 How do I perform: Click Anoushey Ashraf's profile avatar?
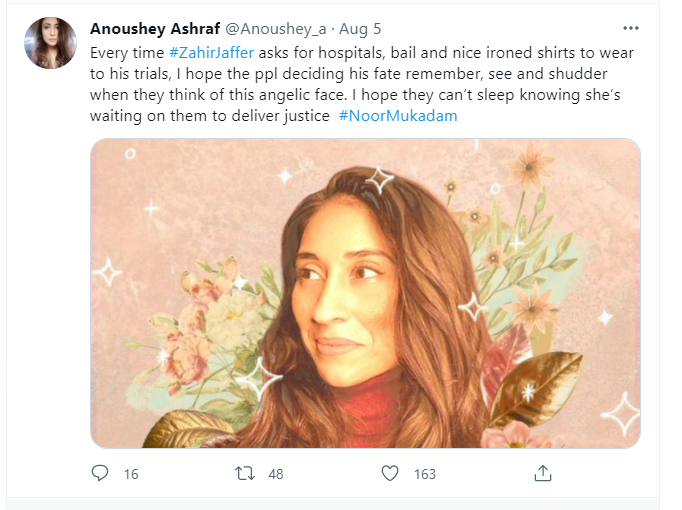click(51, 43)
